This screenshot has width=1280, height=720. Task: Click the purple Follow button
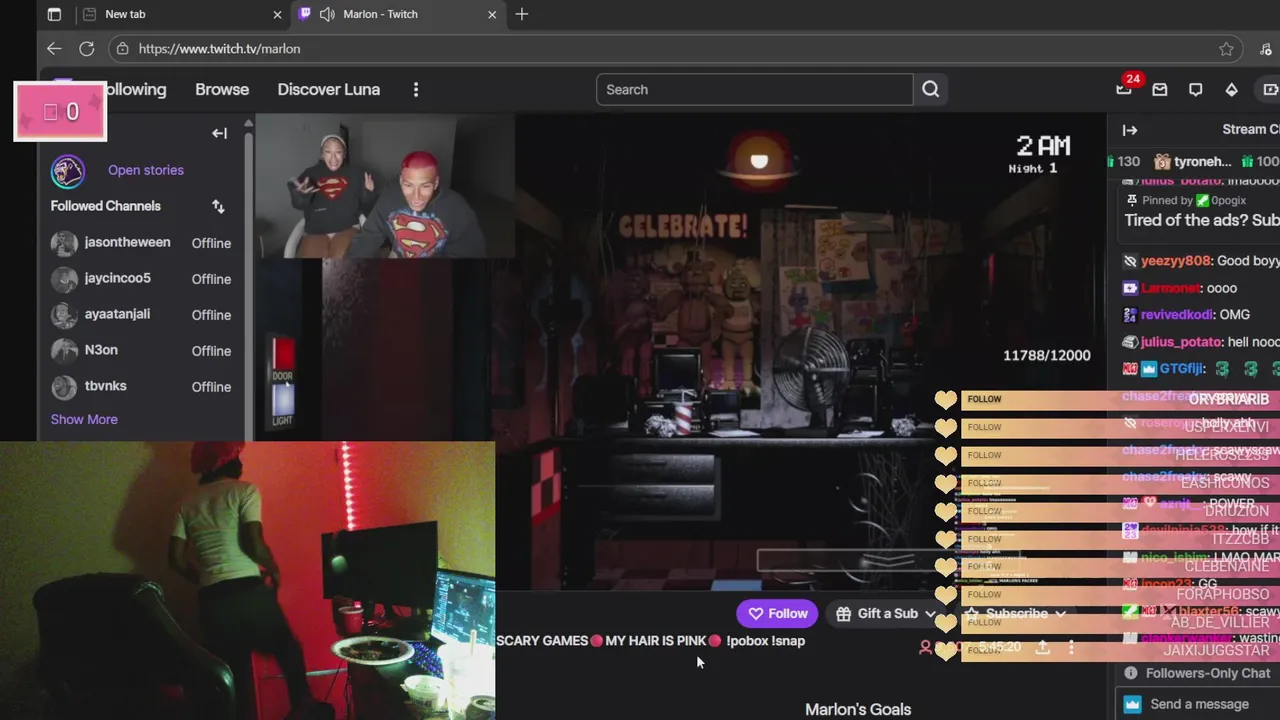[778, 614]
